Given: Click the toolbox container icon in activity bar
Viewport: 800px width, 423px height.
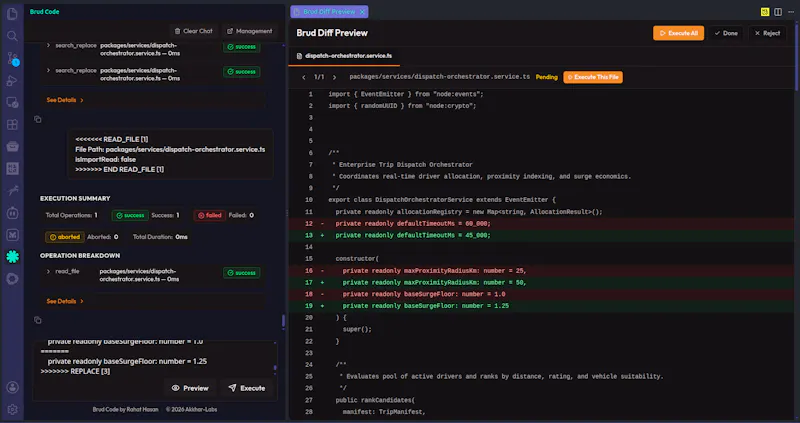Looking at the screenshot, I should [12, 147].
